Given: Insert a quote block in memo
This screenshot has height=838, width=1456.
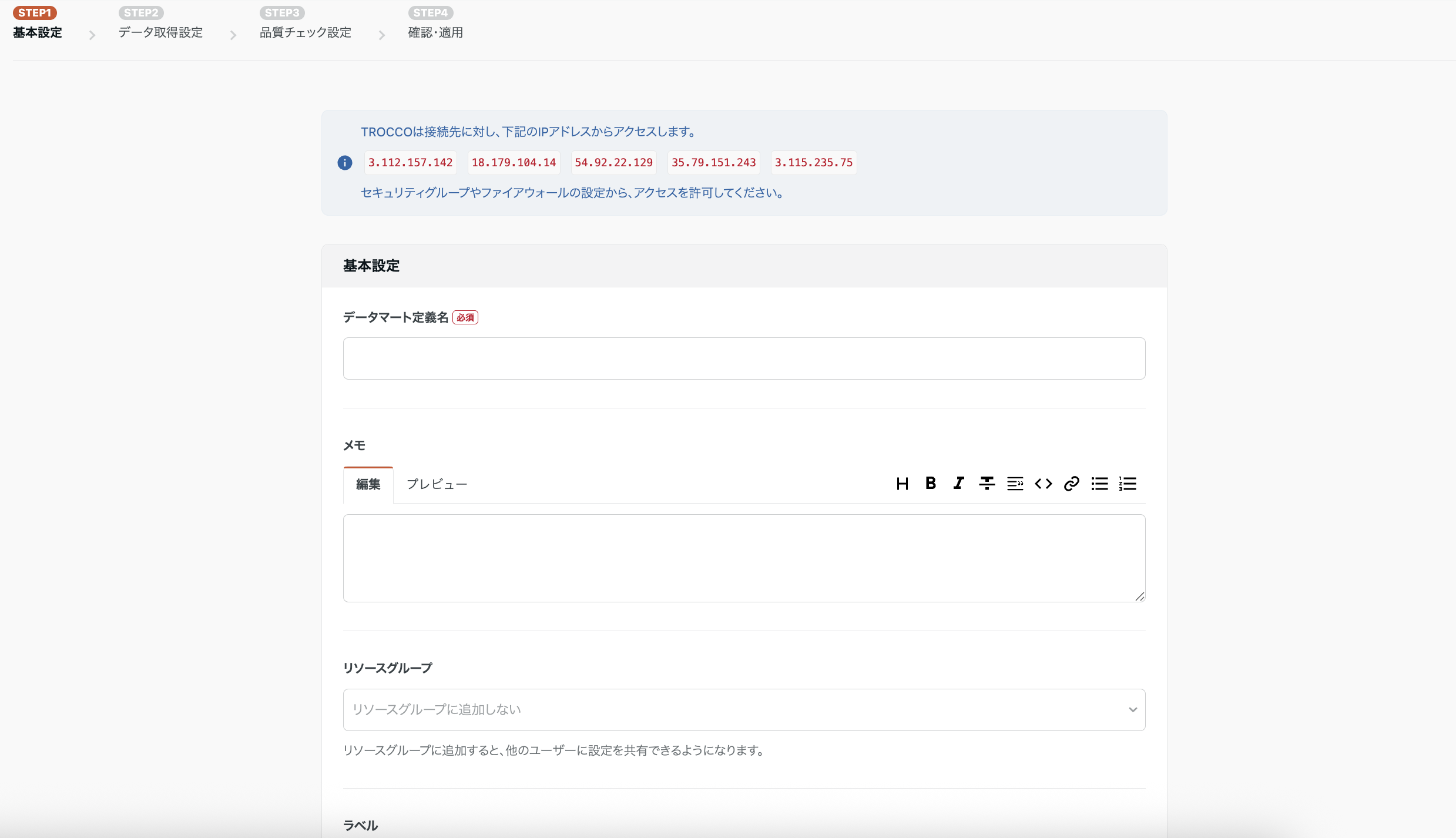Looking at the screenshot, I should point(1015,484).
